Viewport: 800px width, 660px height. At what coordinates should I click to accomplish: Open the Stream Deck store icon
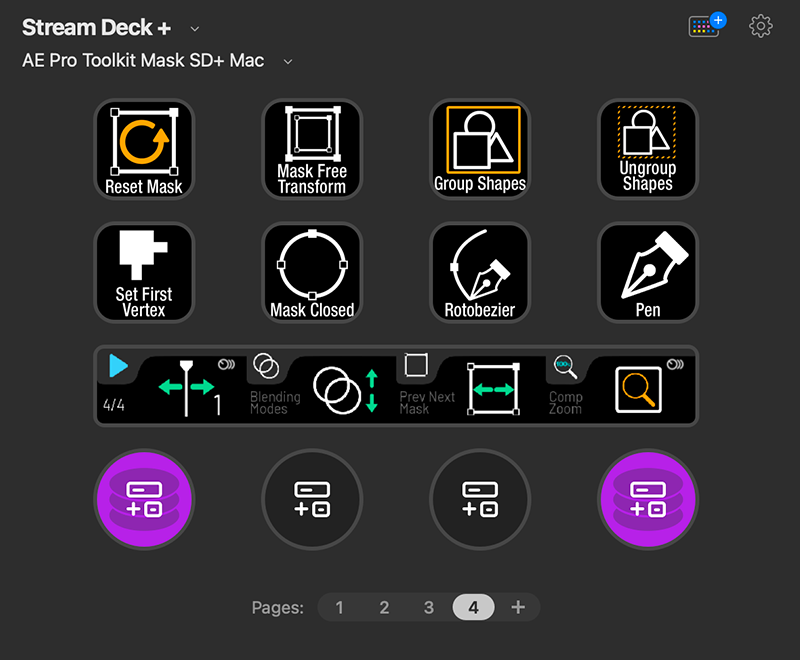(x=707, y=25)
